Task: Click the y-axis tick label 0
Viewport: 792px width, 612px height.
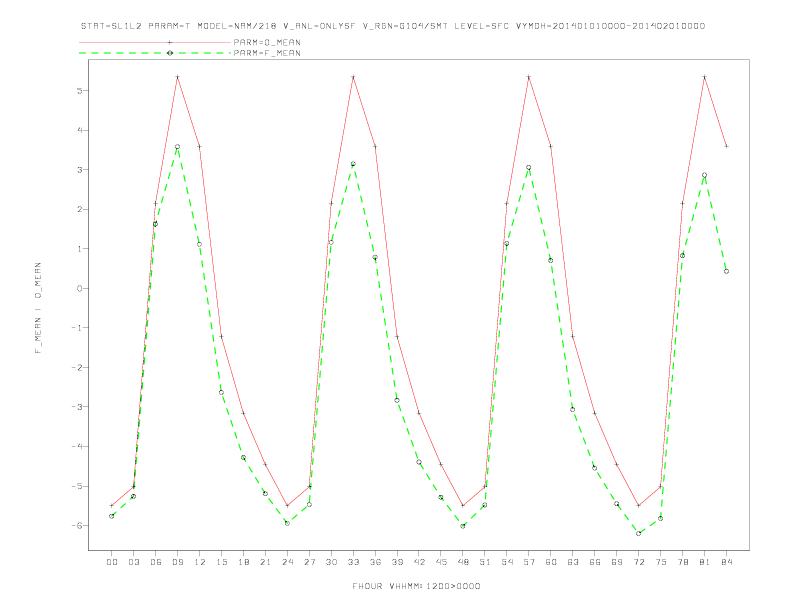Action: click(x=80, y=288)
